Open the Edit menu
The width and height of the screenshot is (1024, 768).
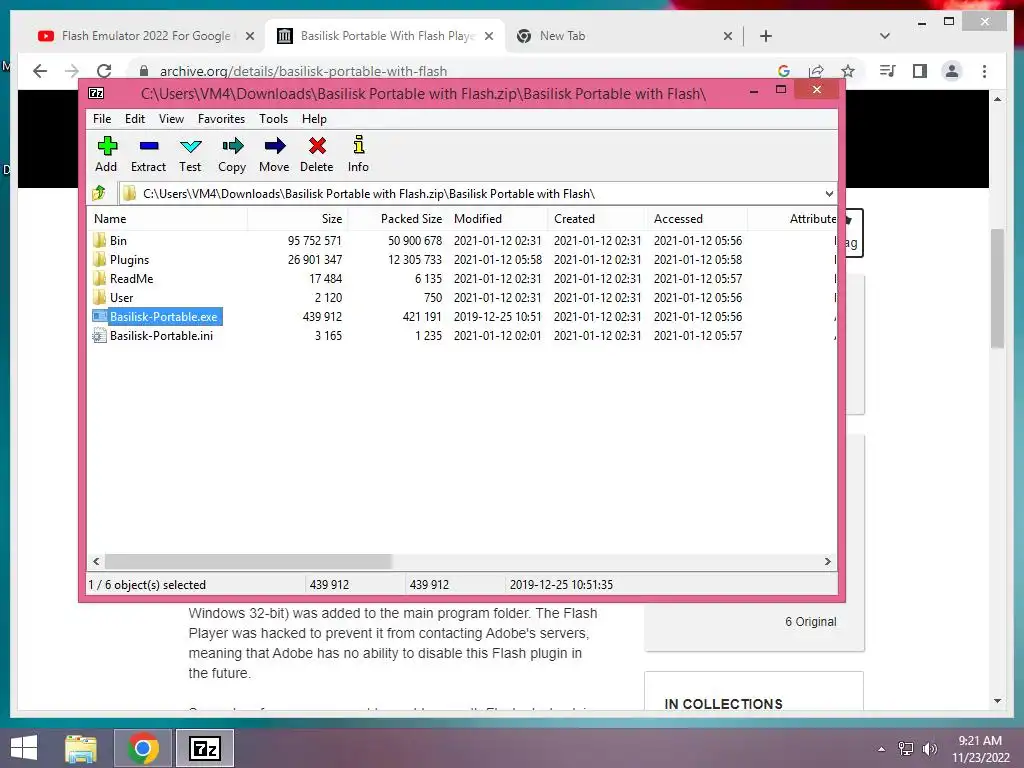pyautogui.click(x=135, y=119)
